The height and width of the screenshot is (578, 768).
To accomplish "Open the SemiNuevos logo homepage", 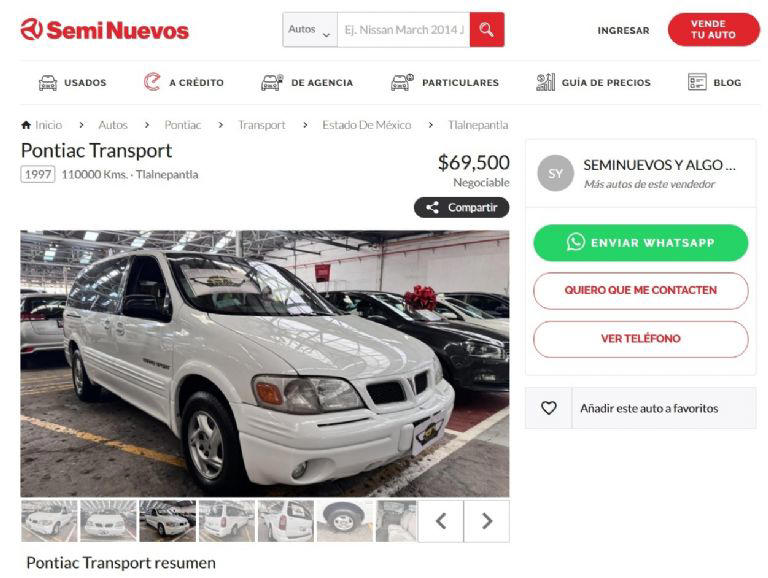I will (104, 30).
